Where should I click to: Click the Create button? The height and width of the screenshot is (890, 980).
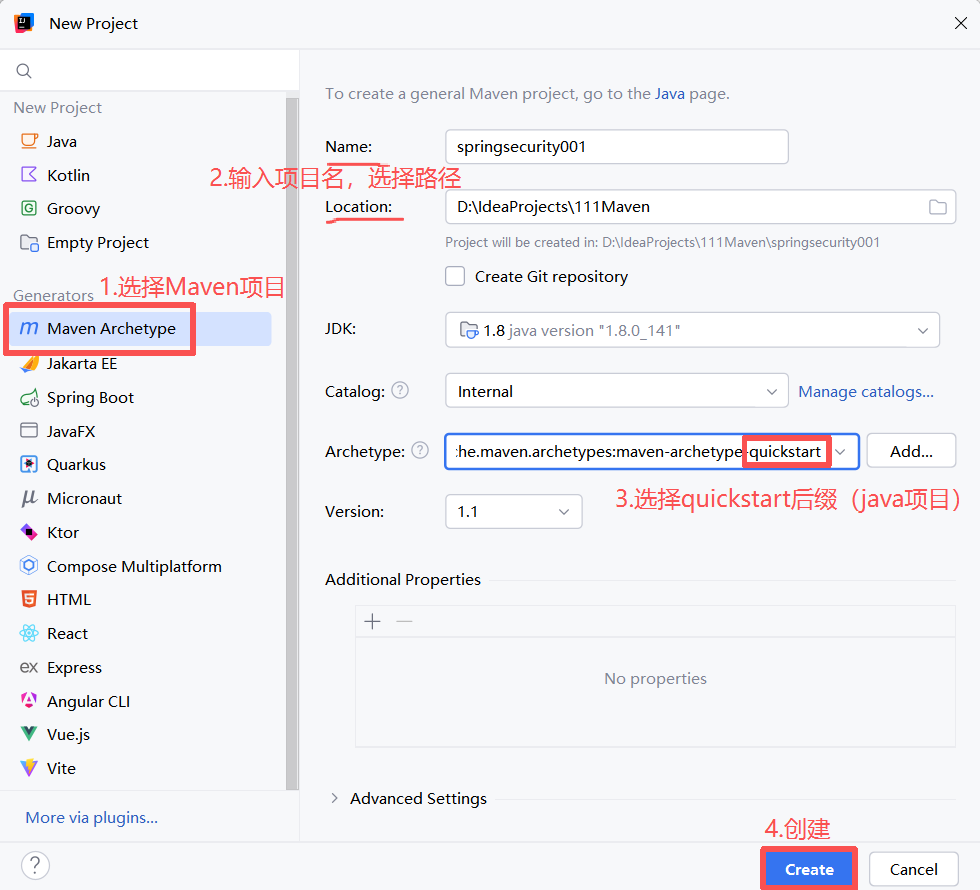click(x=809, y=869)
